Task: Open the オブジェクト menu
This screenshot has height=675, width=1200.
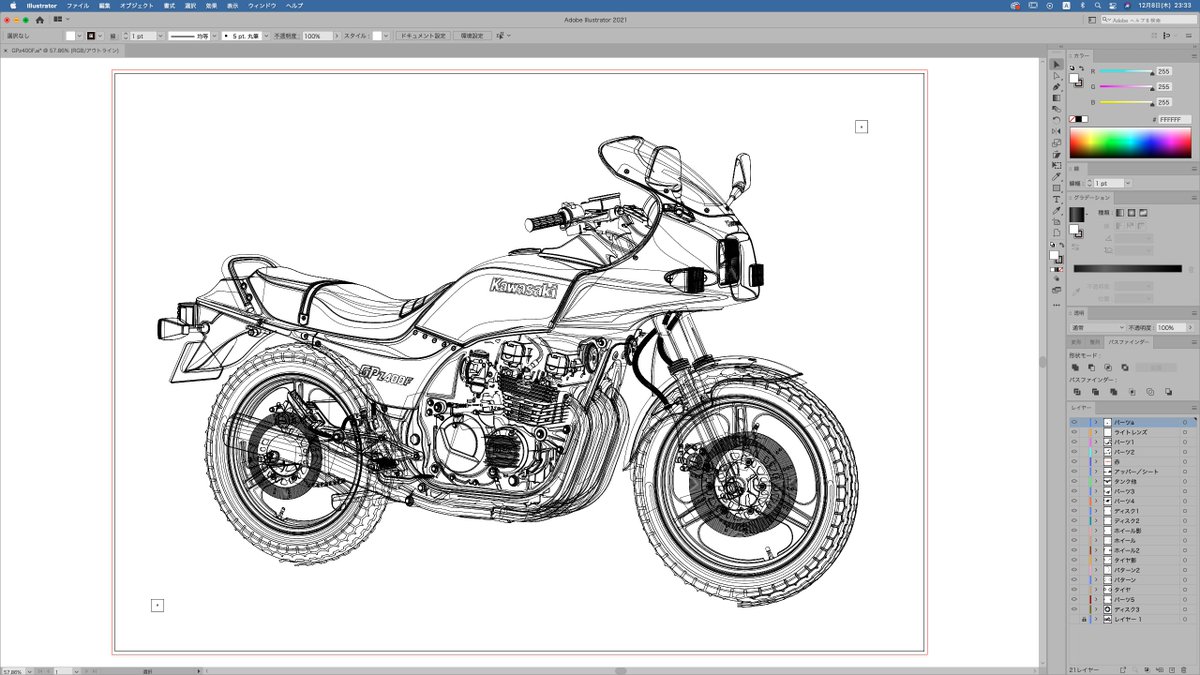Action: (x=136, y=5)
